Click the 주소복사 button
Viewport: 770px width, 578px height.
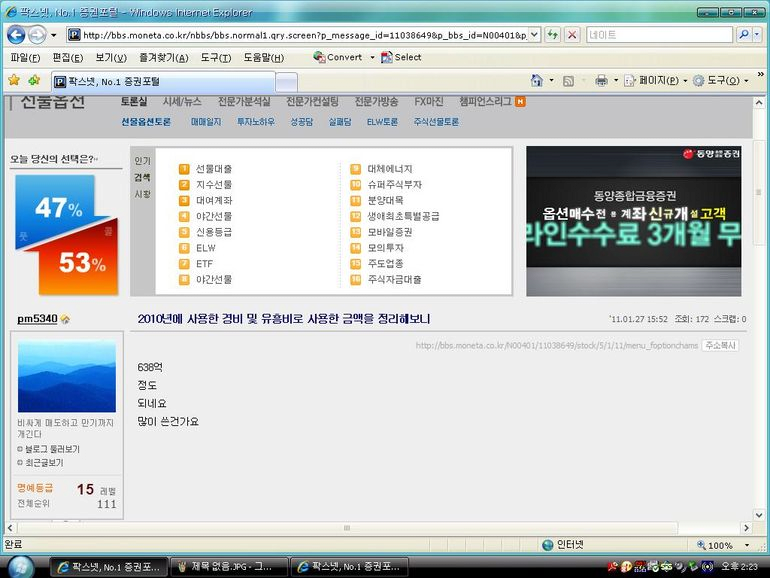click(x=720, y=345)
